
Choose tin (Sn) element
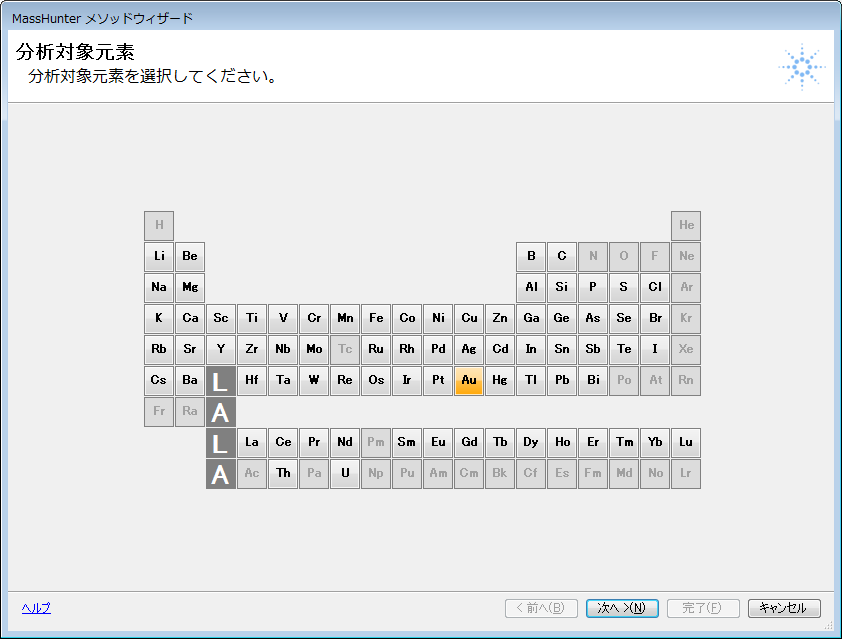click(562, 350)
